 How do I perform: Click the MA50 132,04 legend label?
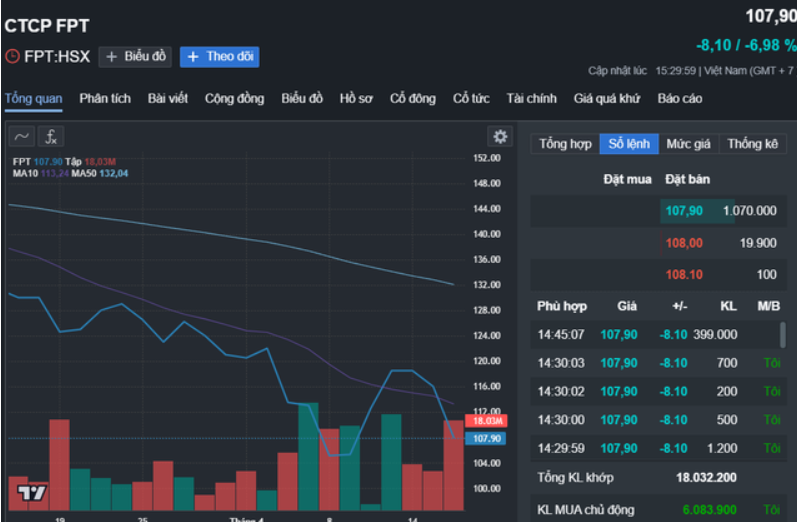point(100,173)
